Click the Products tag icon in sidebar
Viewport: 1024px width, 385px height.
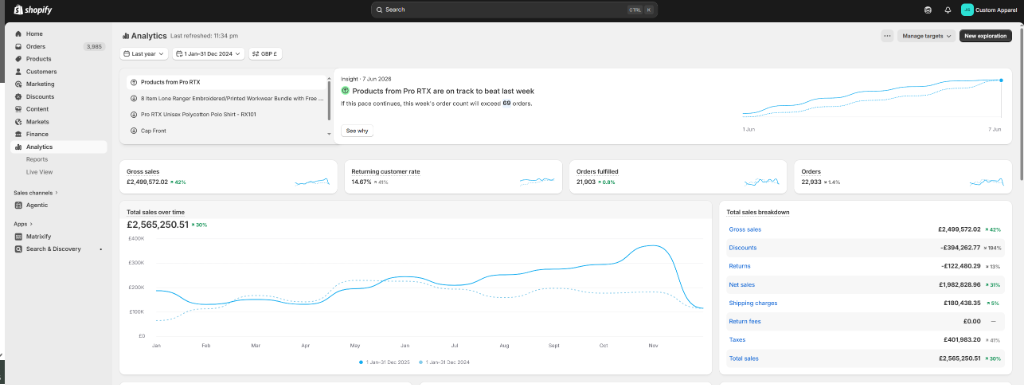point(18,59)
